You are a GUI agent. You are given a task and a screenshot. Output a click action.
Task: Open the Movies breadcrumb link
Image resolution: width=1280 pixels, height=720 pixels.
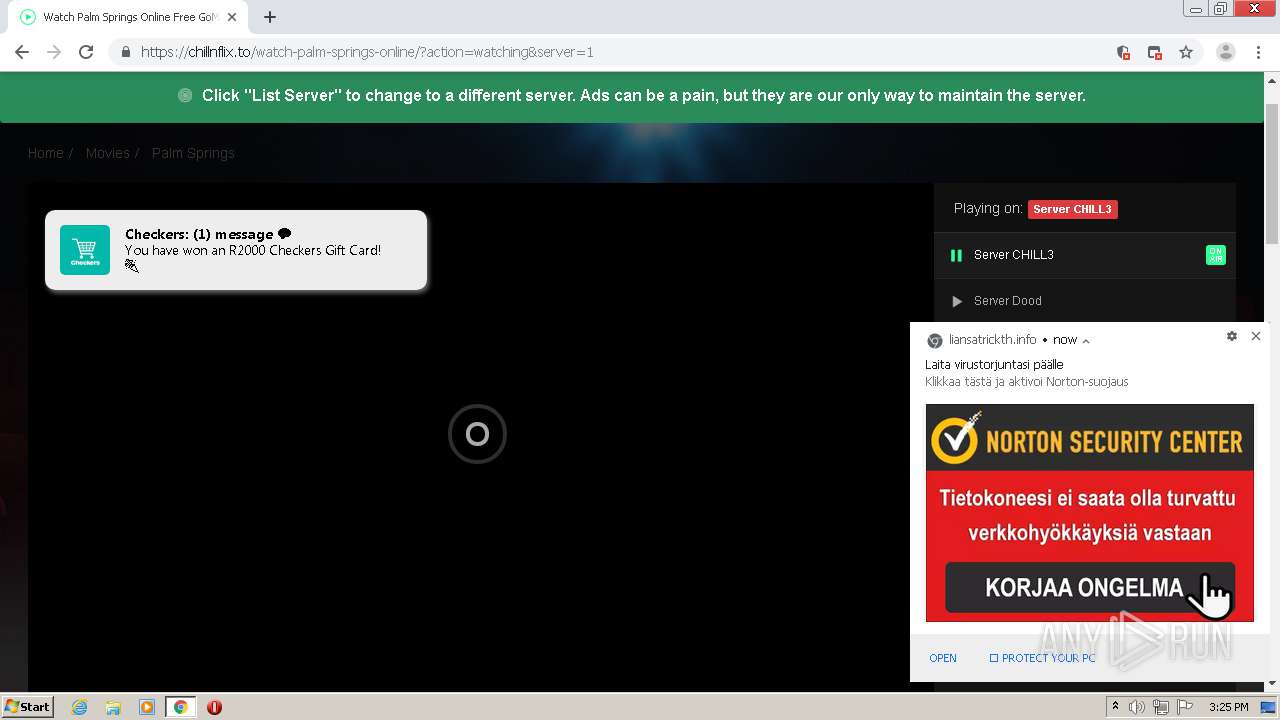click(108, 153)
